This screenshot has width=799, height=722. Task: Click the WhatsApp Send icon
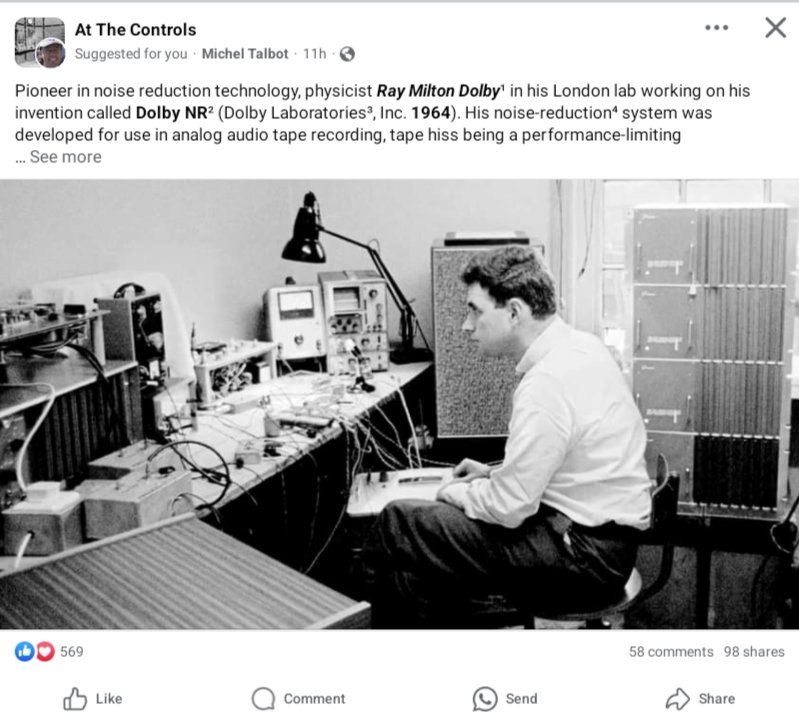pyautogui.click(x=485, y=699)
